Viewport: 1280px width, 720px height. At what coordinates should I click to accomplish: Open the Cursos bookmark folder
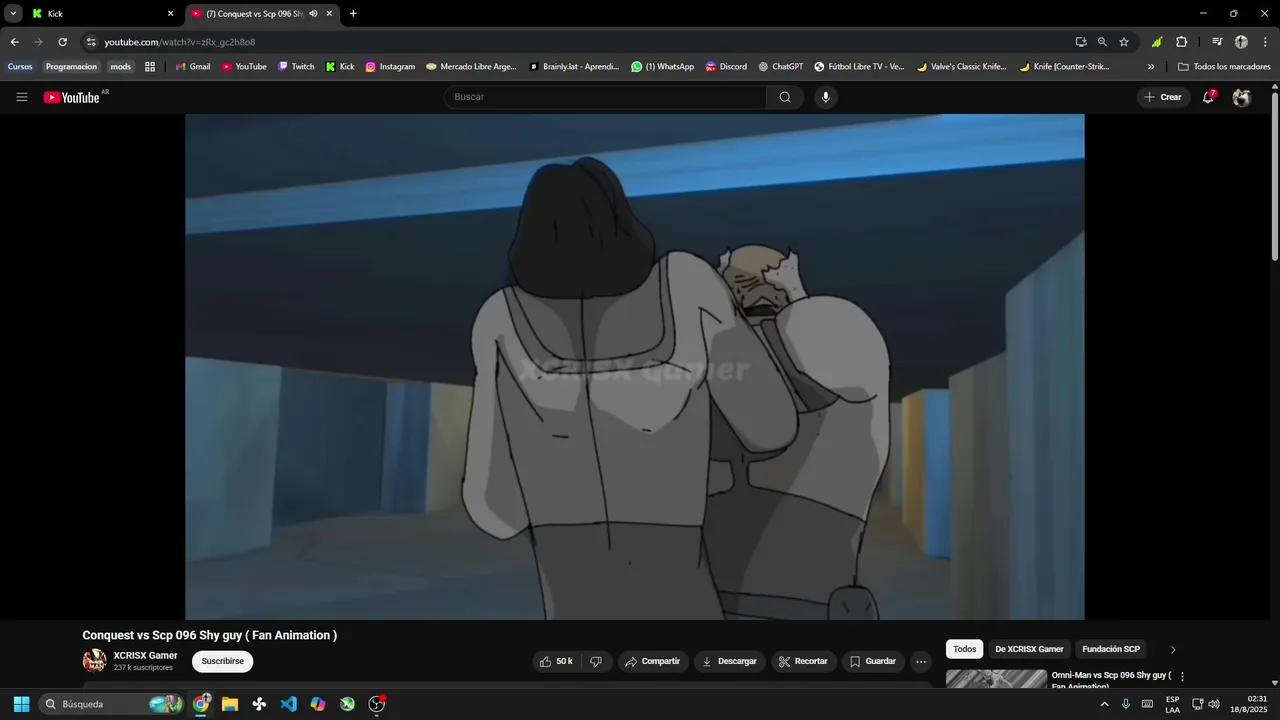click(20, 67)
